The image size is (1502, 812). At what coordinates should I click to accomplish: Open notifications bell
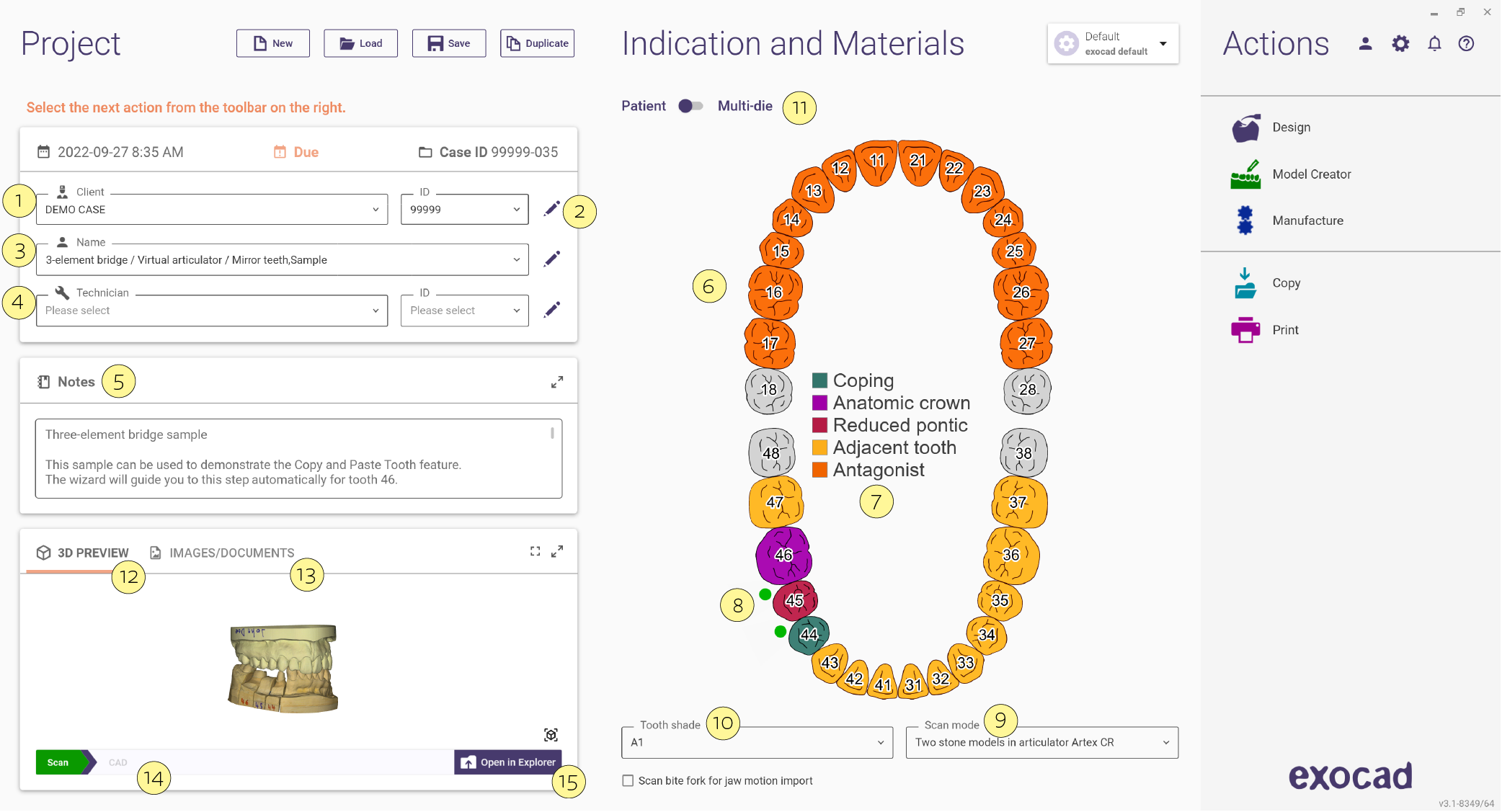[1434, 44]
